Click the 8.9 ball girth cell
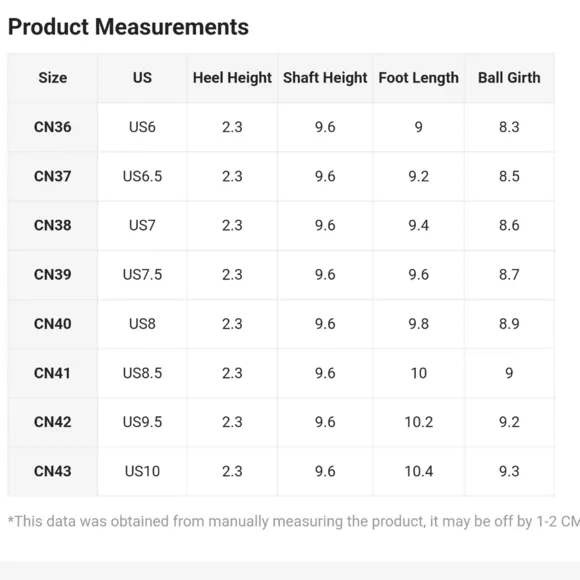 509,324
